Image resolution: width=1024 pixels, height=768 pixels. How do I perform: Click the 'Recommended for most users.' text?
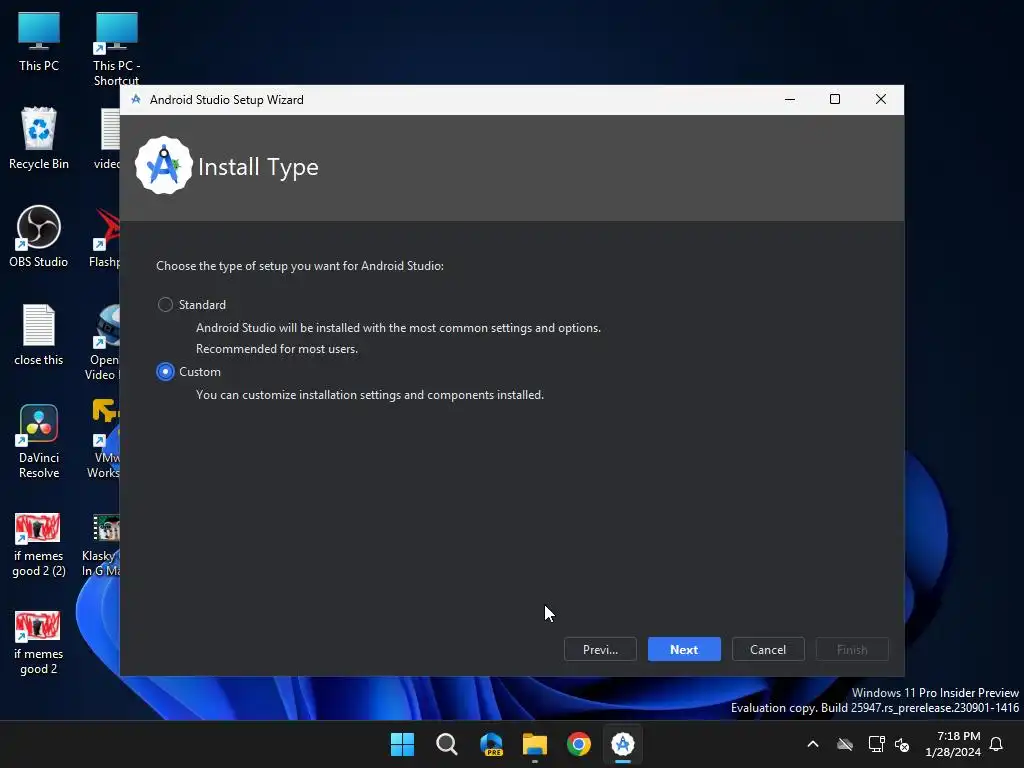(277, 349)
